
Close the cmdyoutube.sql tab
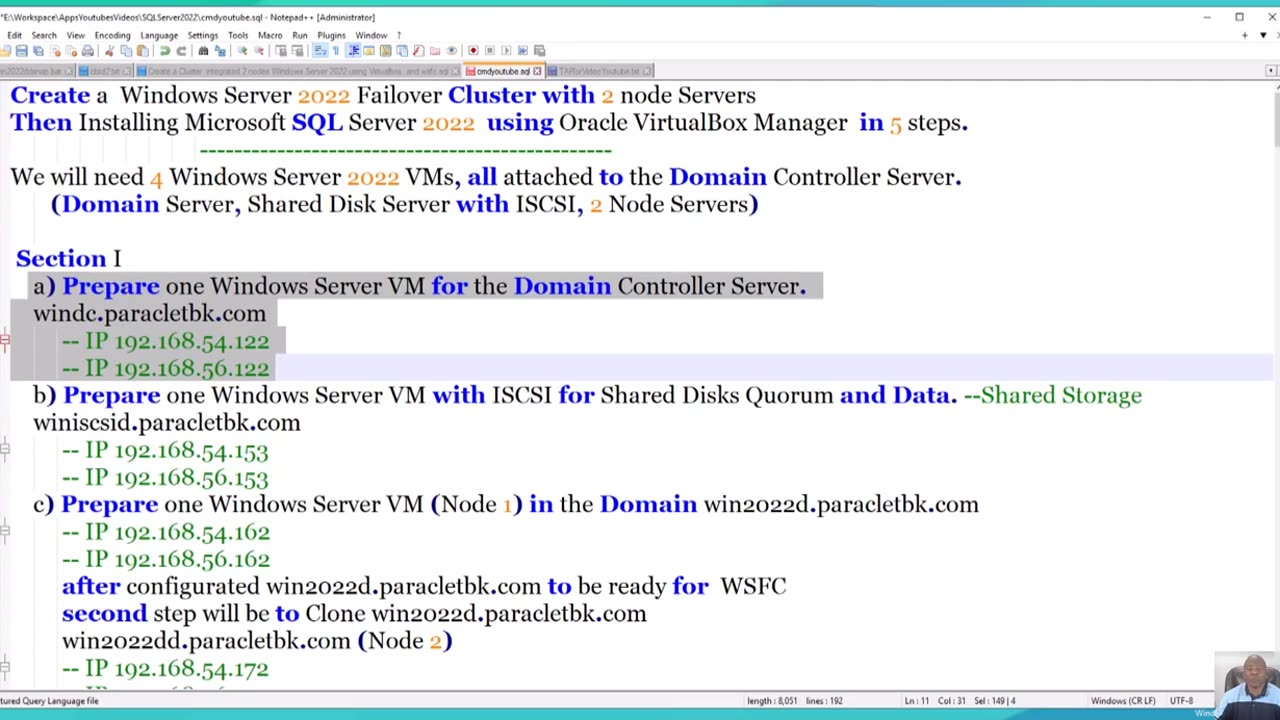click(x=537, y=71)
